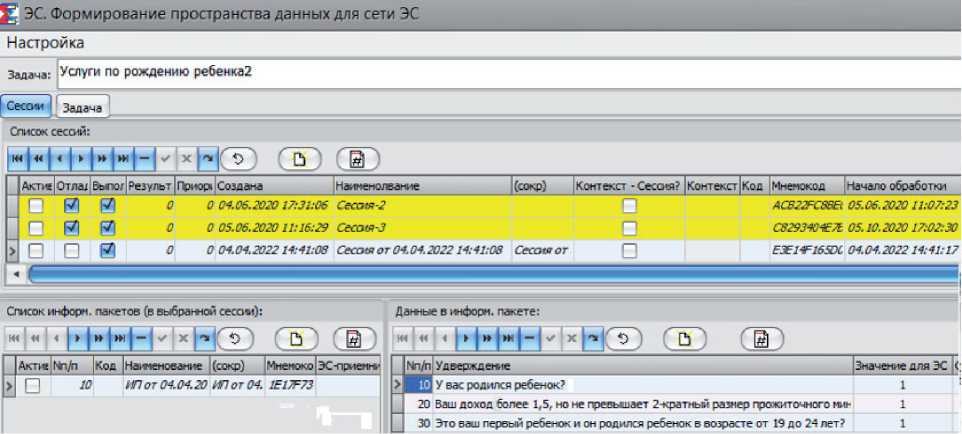Image resolution: width=962 pixels, height=434 pixels.
Task: Jump to last record in packet data toolbar
Action: click(x=509, y=338)
